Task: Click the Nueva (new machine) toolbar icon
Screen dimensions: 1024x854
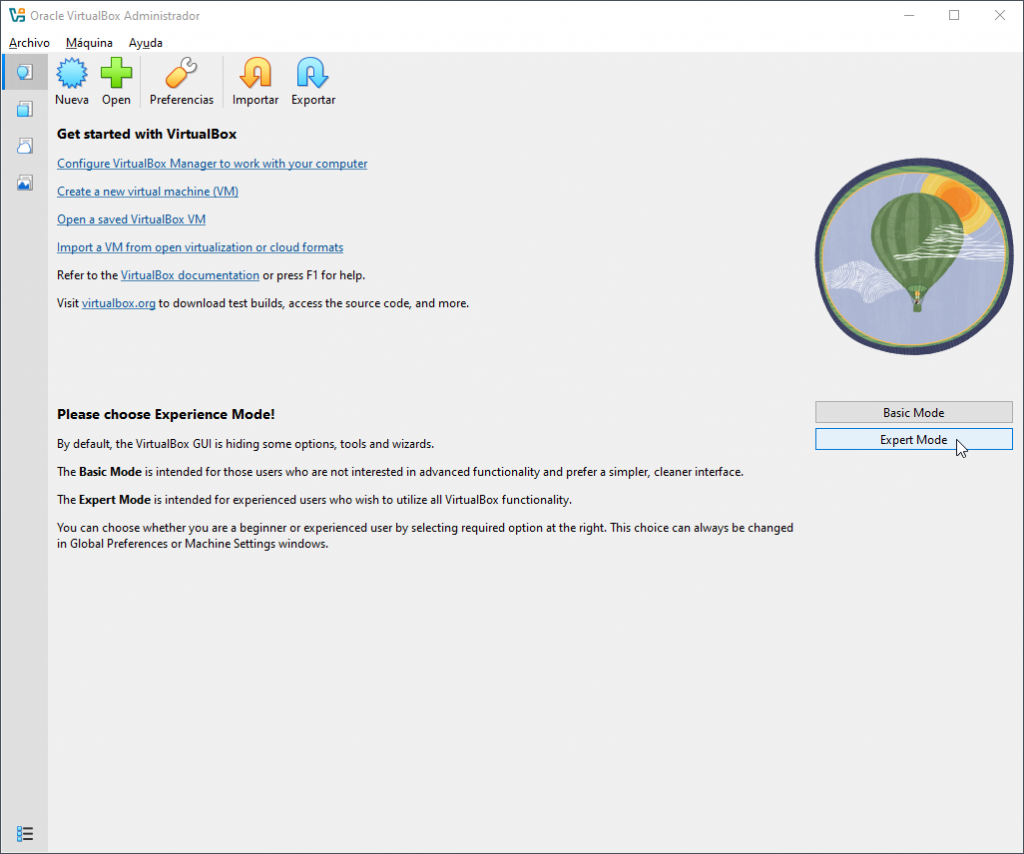Action: coord(72,76)
